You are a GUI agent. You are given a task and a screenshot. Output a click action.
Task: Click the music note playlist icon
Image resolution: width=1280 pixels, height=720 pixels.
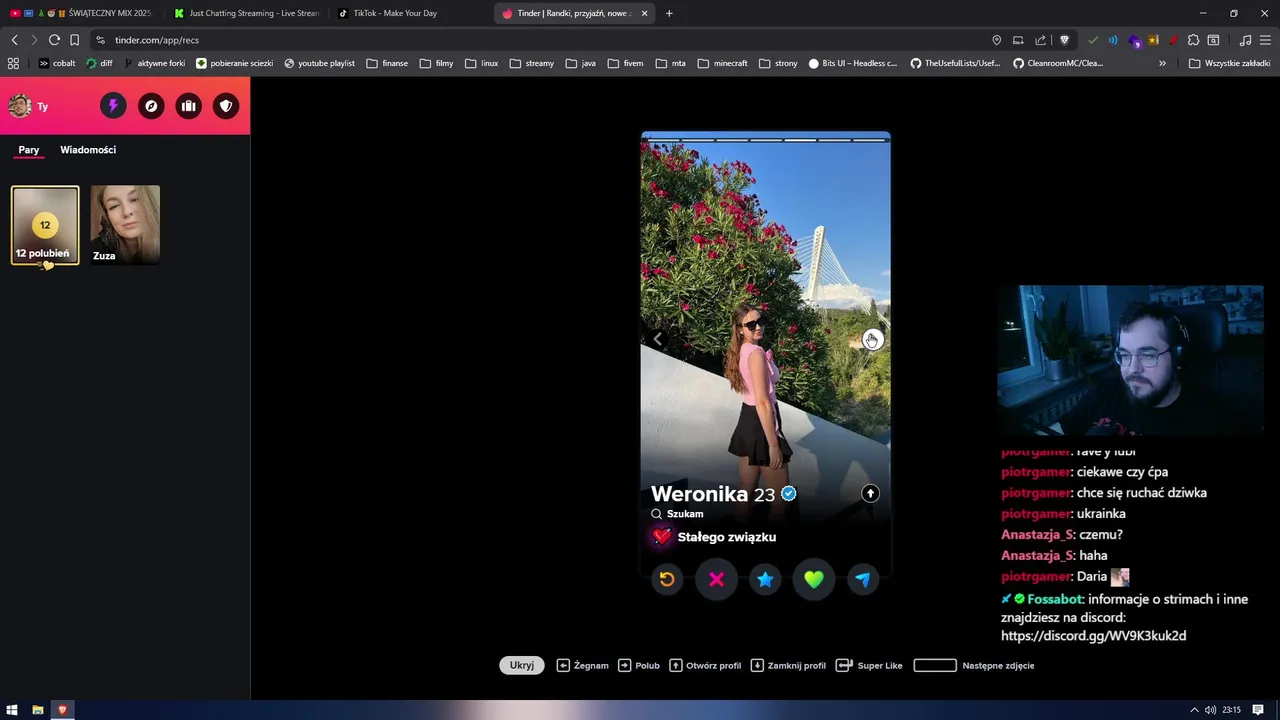click(1245, 40)
